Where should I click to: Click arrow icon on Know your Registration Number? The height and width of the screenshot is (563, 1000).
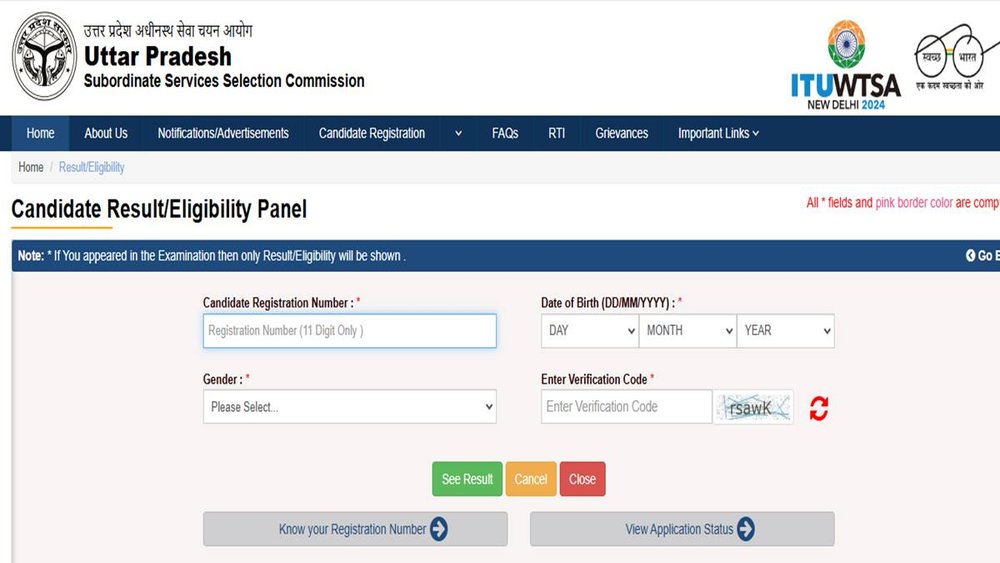[439, 529]
